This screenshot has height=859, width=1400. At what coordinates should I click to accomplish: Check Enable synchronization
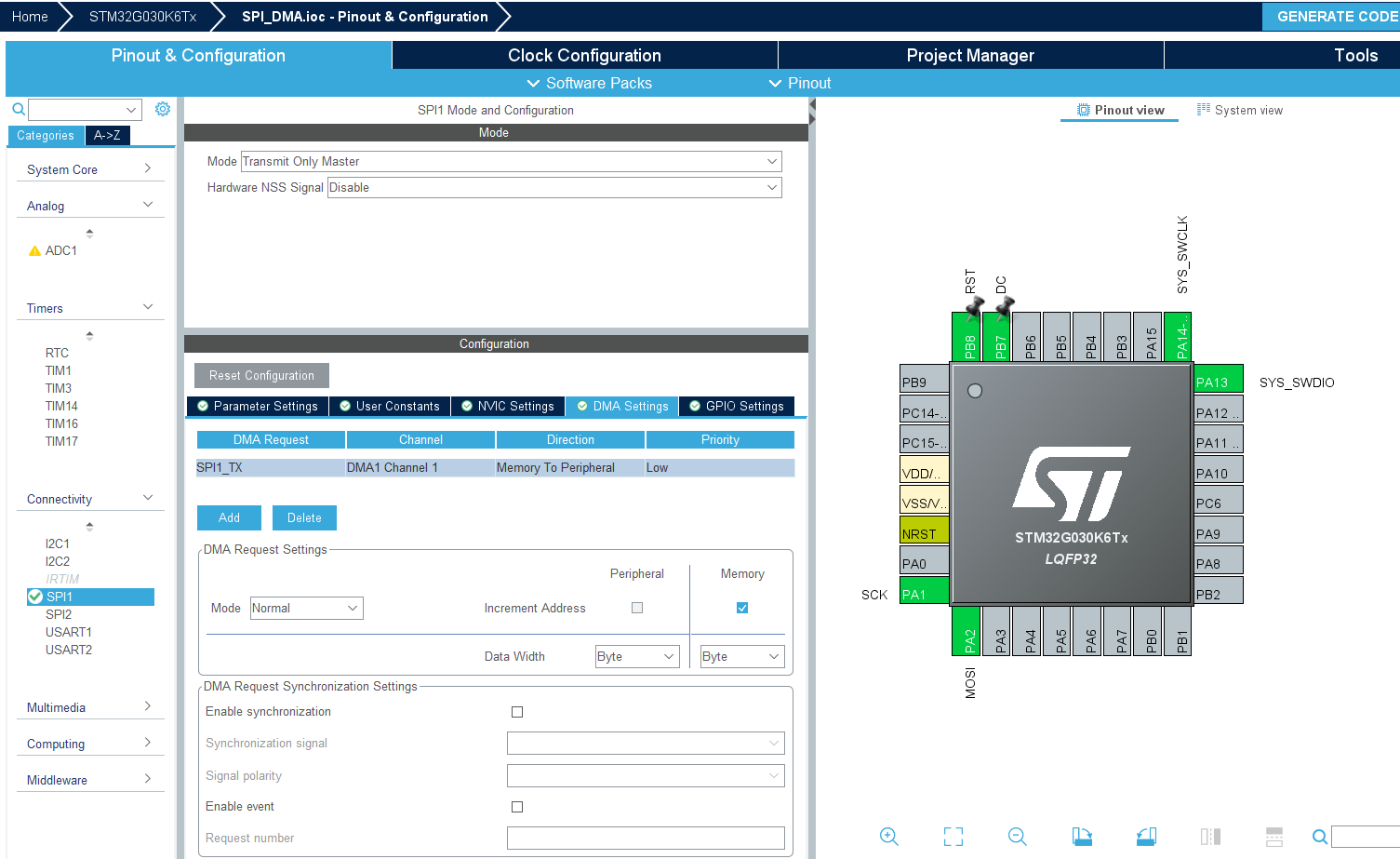pos(517,711)
